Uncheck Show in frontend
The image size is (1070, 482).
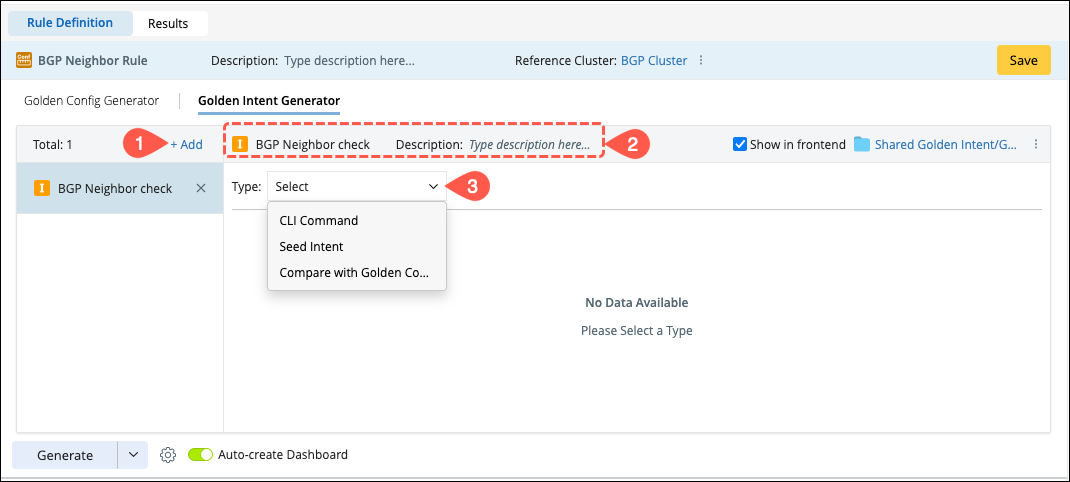point(740,144)
